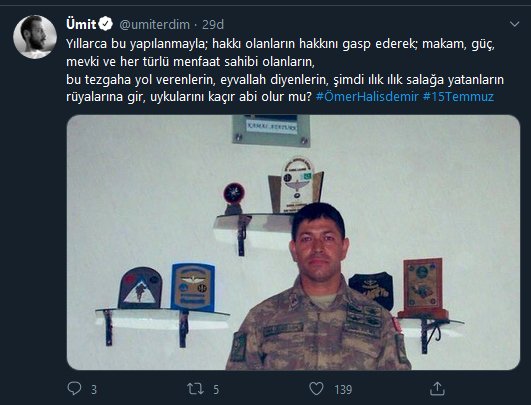Retweet this post via the arrows icon
Image resolution: width=531 pixels, height=405 pixels.
tap(195, 389)
